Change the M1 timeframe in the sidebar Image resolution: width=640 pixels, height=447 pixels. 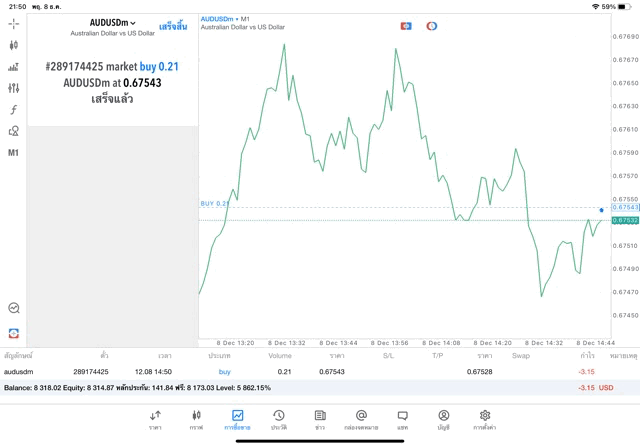[13, 153]
